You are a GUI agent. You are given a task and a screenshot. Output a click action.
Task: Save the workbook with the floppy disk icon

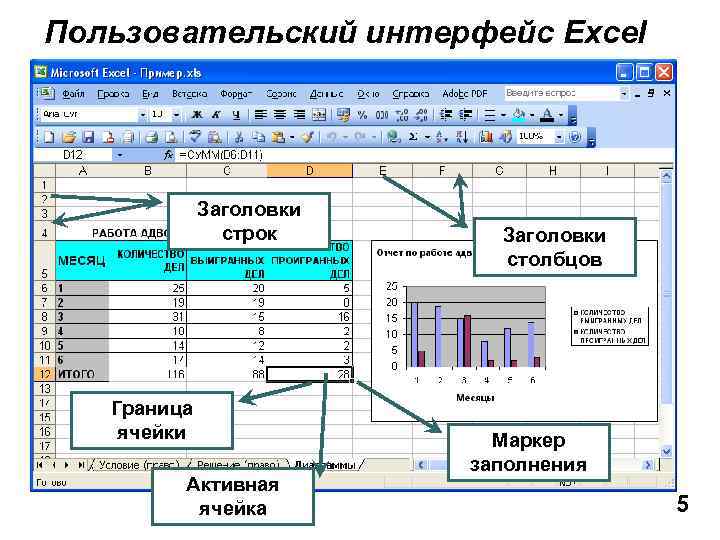coord(88,137)
